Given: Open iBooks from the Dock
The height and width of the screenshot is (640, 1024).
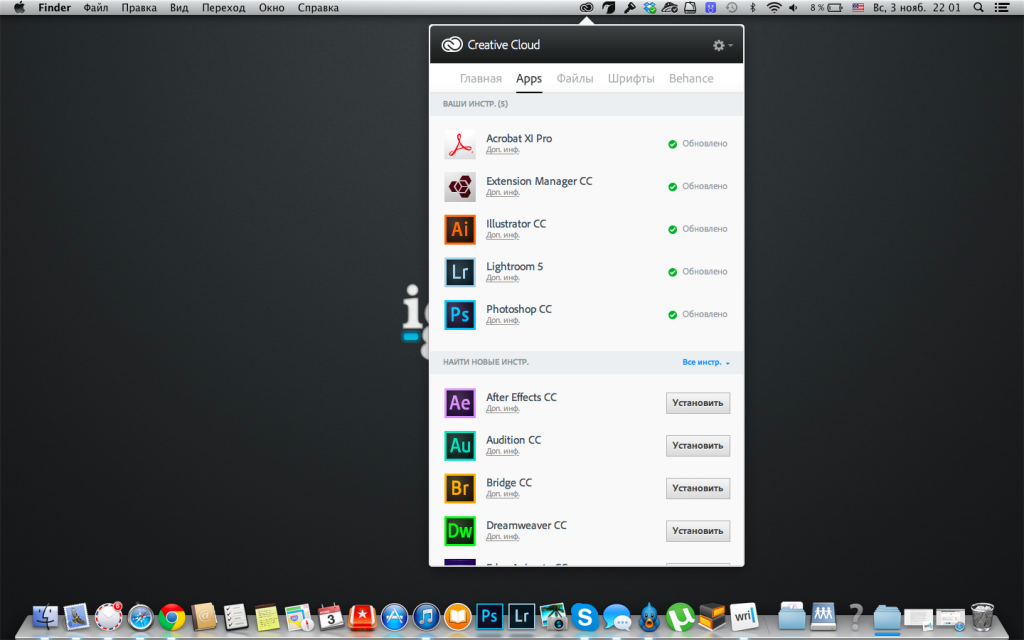Looking at the screenshot, I should pyautogui.click(x=458, y=616).
